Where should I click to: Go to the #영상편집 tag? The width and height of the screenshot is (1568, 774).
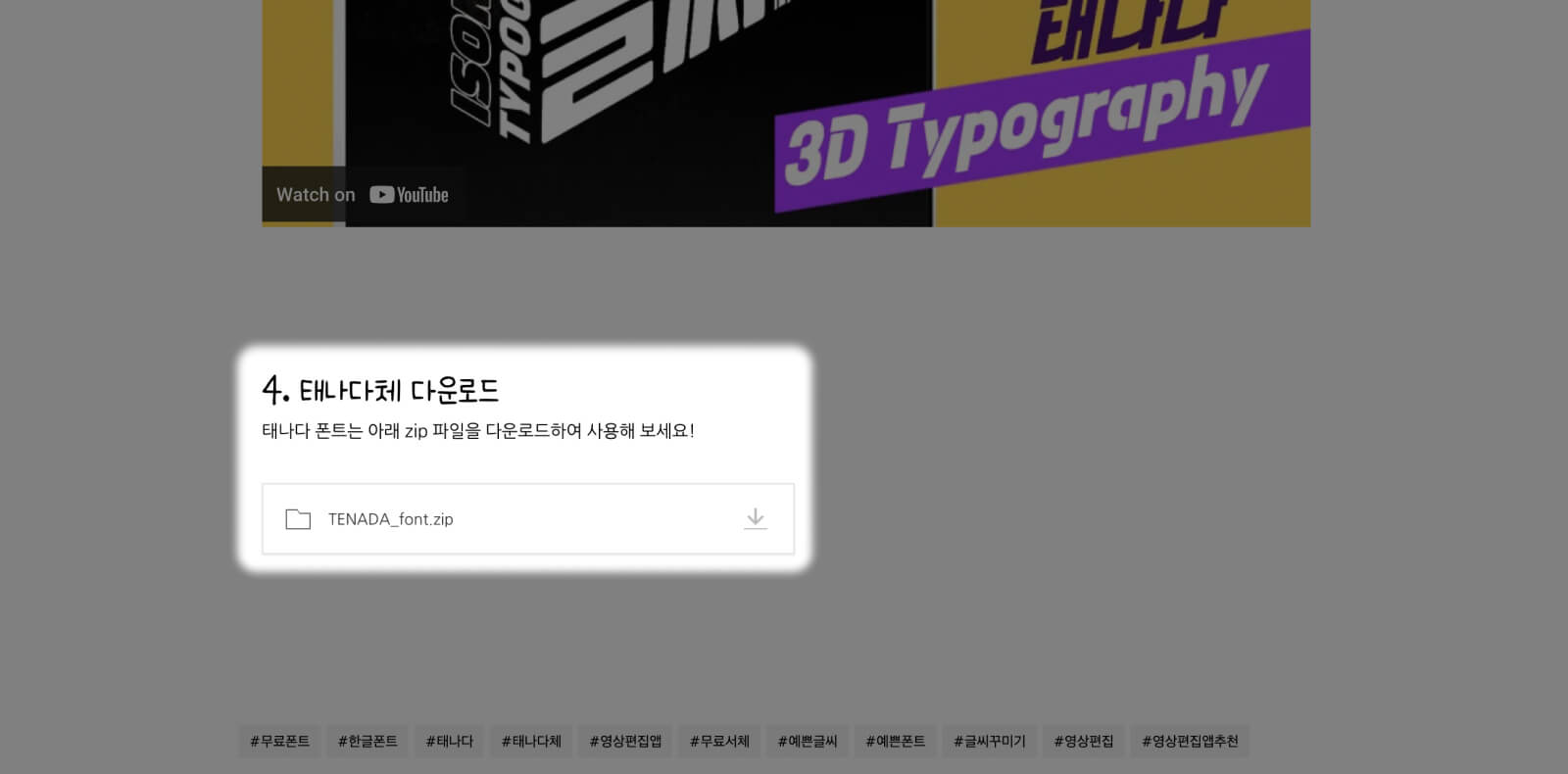1084,741
